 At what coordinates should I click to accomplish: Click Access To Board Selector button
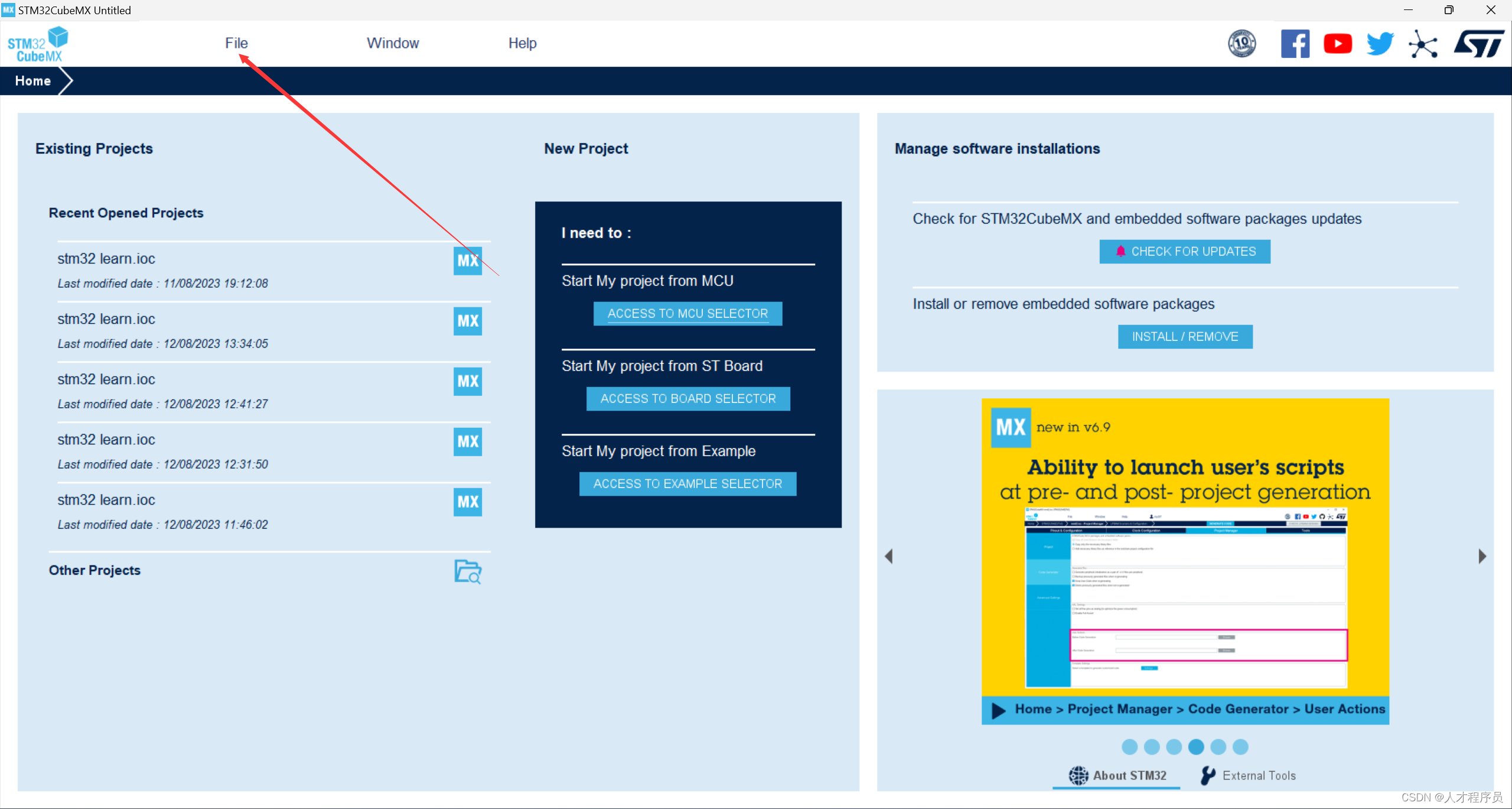[x=688, y=398]
